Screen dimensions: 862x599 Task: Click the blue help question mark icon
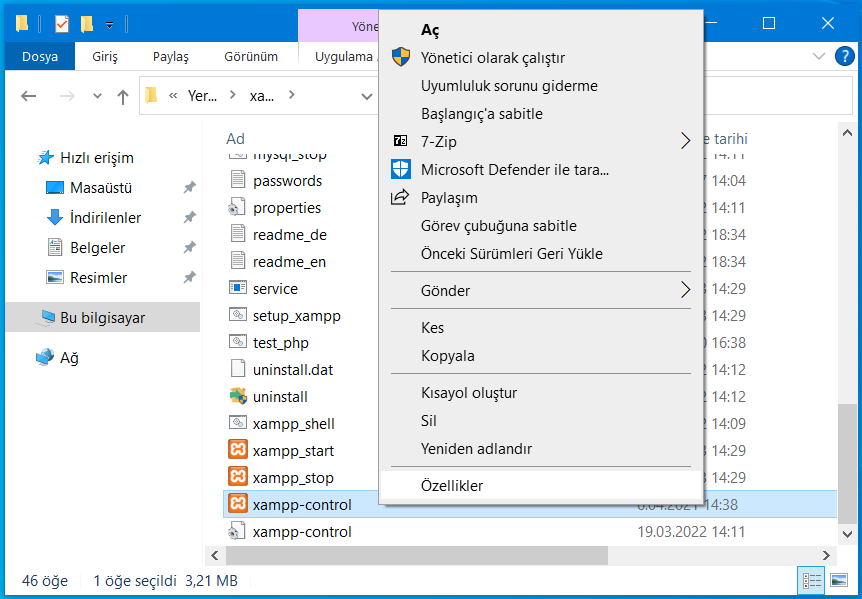844,56
